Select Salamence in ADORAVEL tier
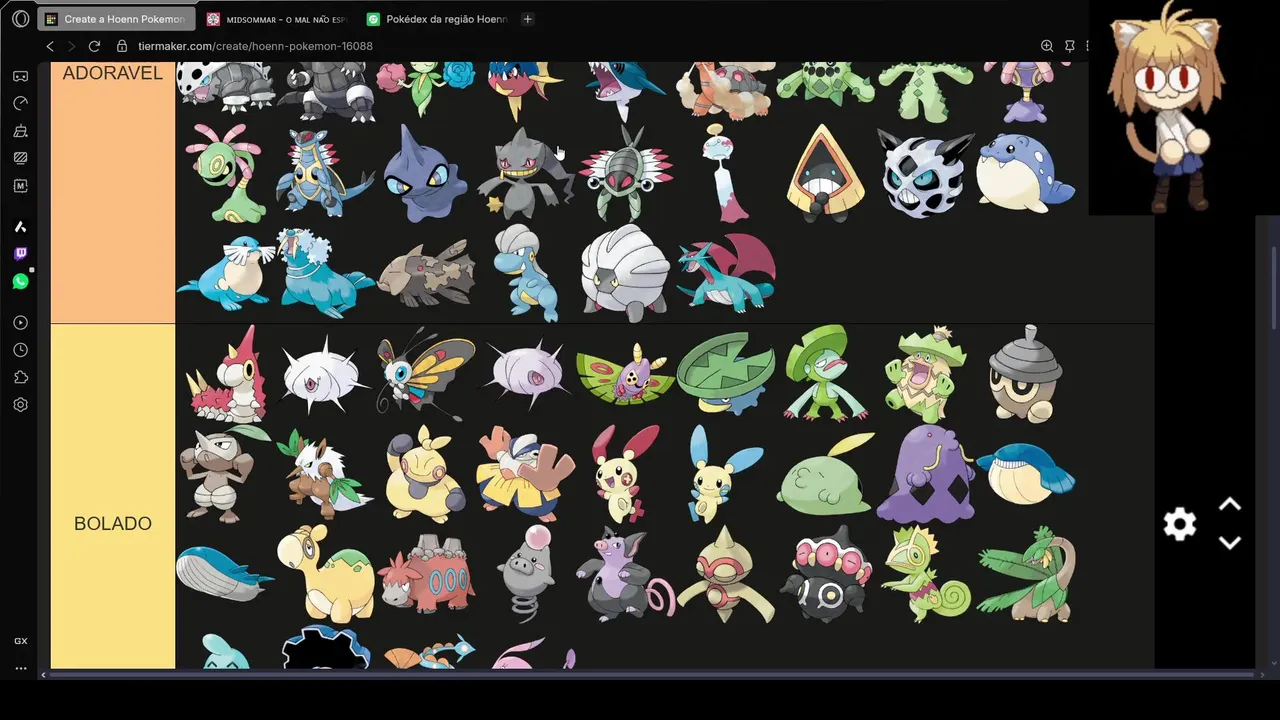 [726, 273]
